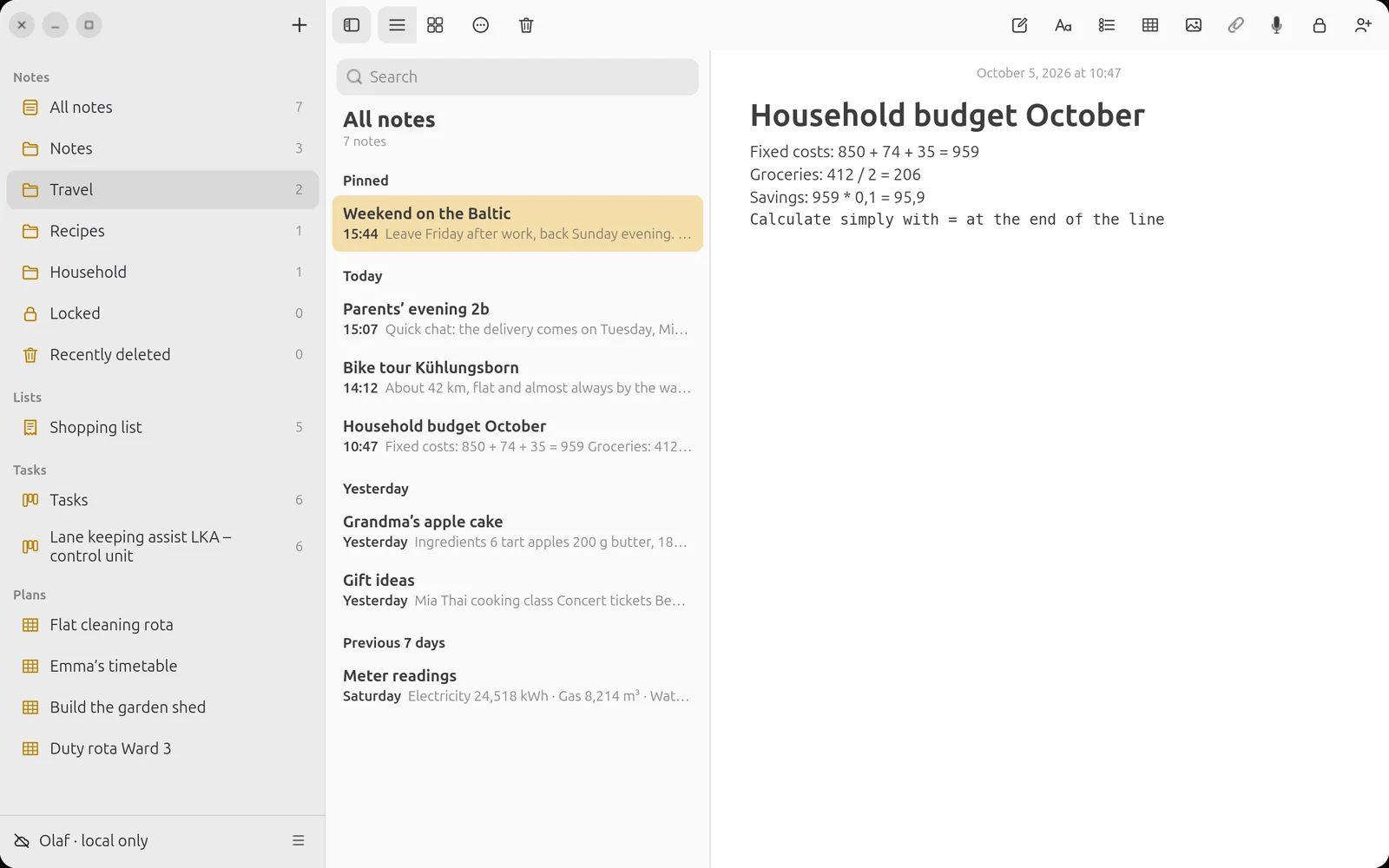Select Household budget October in note list
The height and width of the screenshot is (868, 1389).
(x=517, y=436)
